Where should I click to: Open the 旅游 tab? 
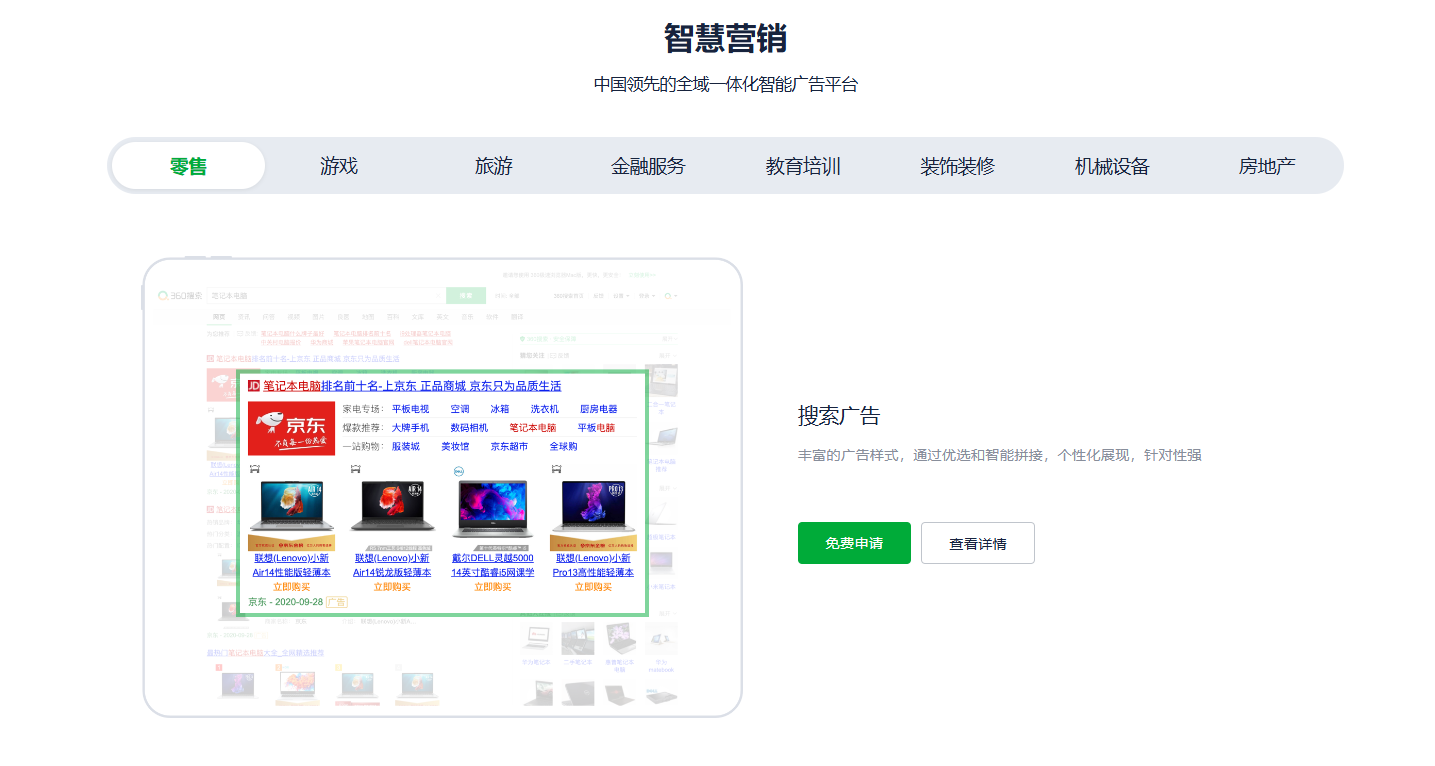tap(494, 166)
